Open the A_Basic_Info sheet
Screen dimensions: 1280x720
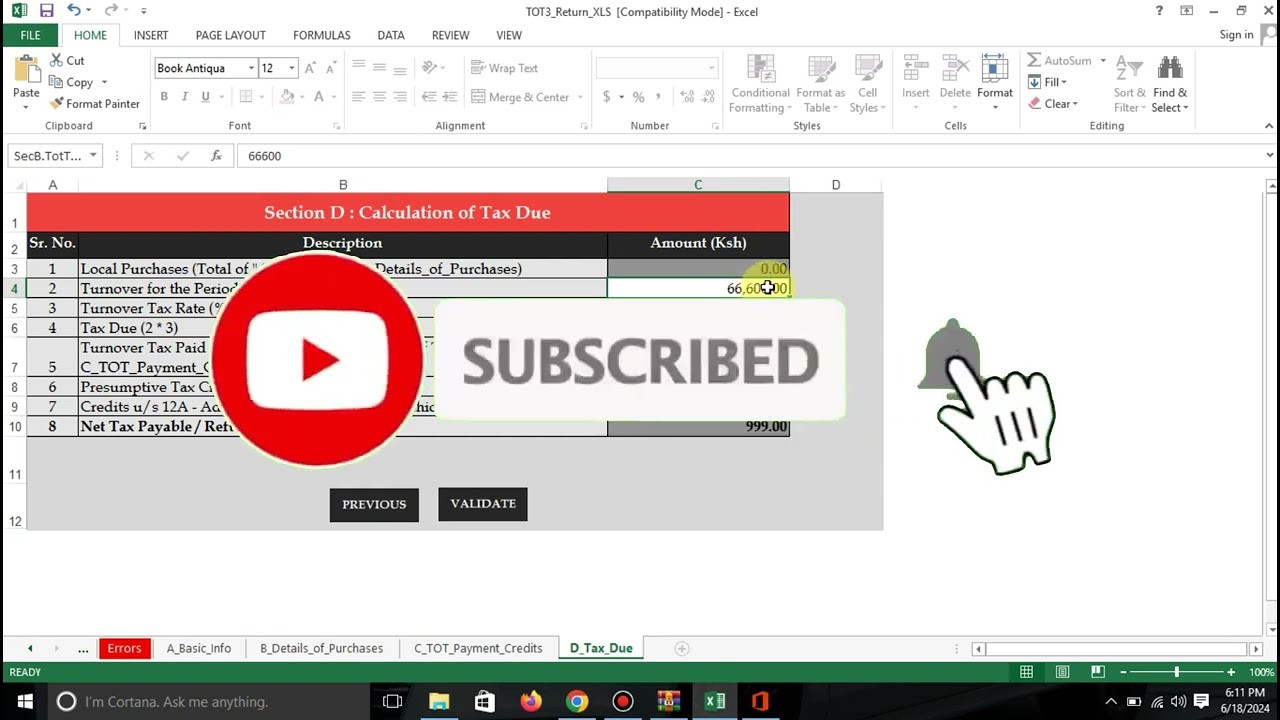coord(198,648)
